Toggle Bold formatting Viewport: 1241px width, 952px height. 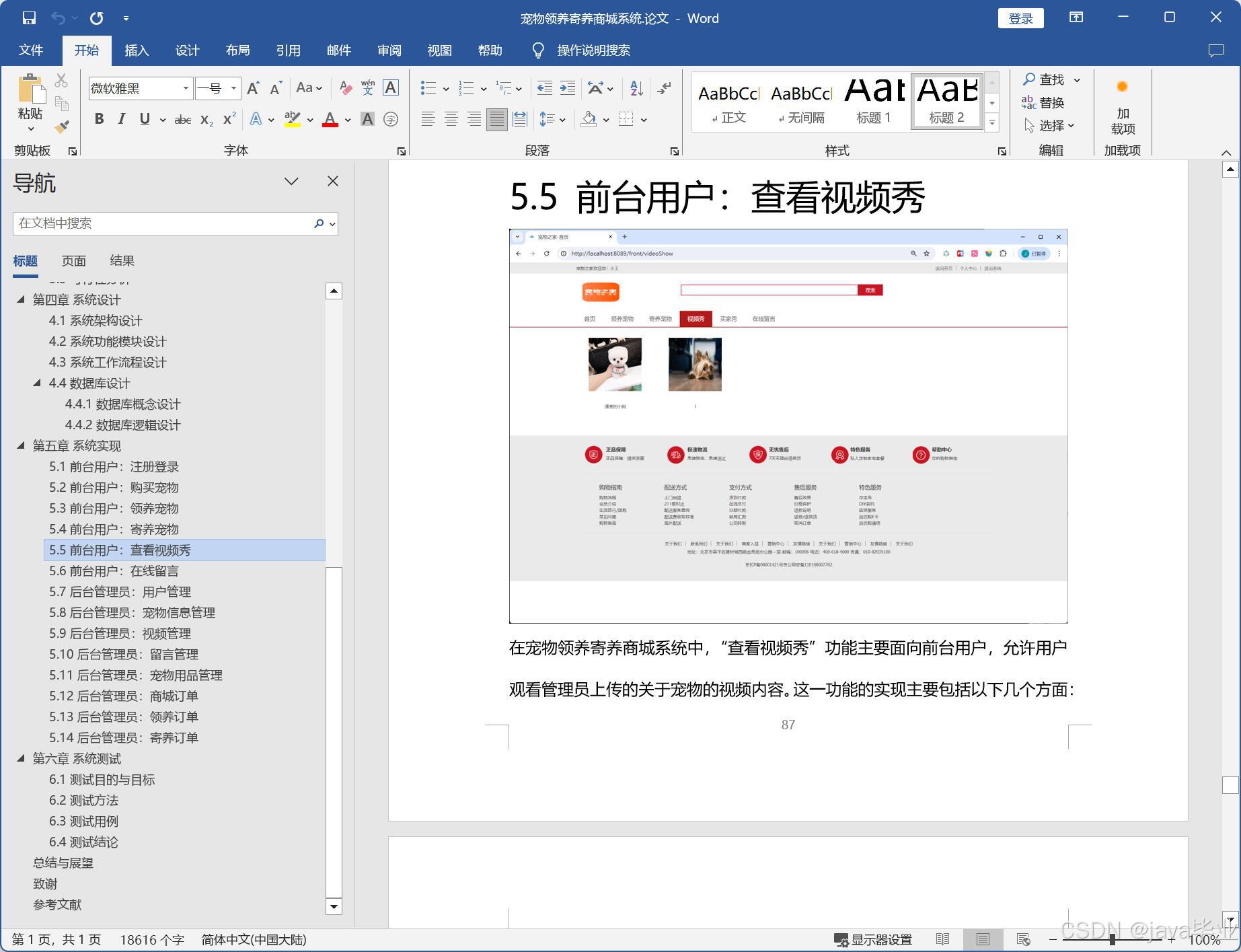(x=99, y=119)
